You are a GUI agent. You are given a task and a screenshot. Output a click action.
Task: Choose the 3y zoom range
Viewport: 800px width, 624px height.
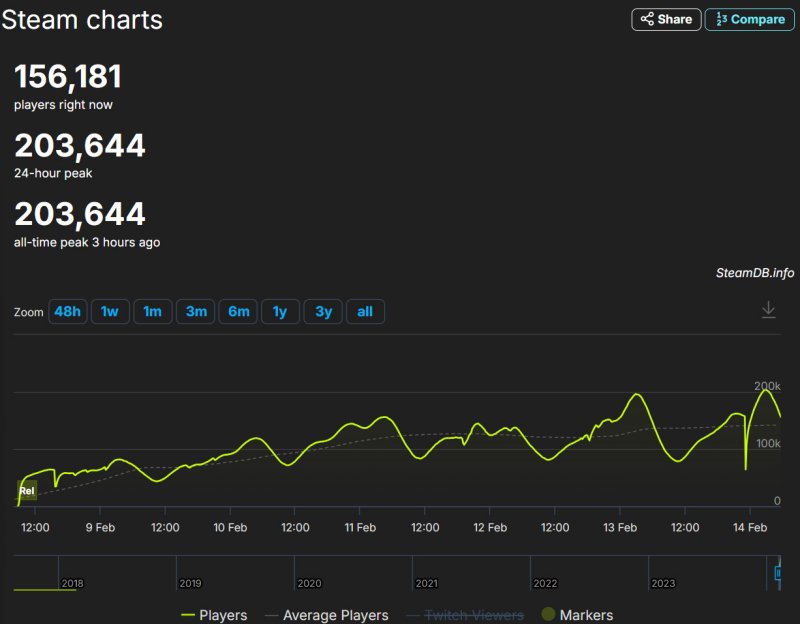tap(323, 312)
